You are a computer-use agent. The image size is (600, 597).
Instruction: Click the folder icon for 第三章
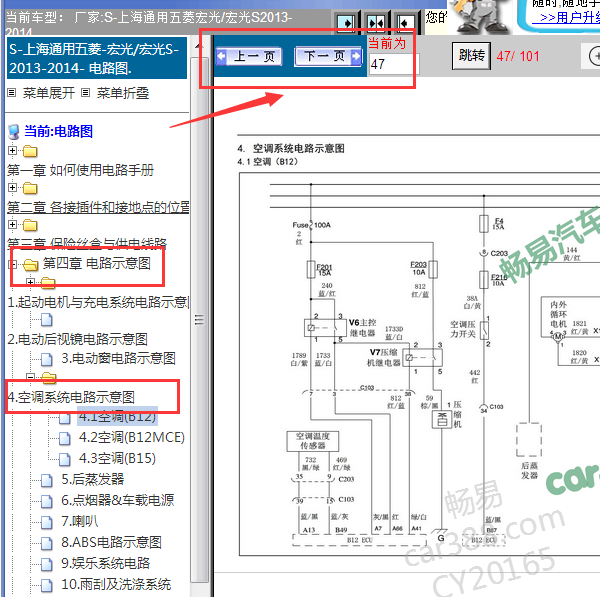pos(30,225)
